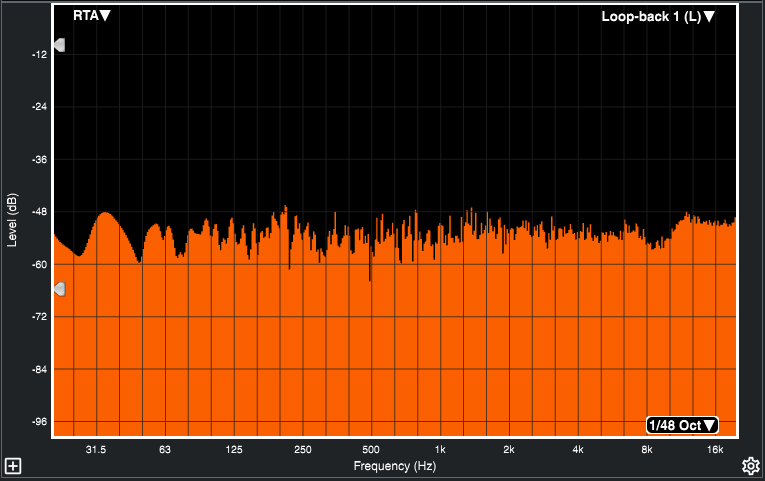Screen dimensions: 765x481
Task: Click the 125 frequency axis tick label
Action: click(x=234, y=450)
